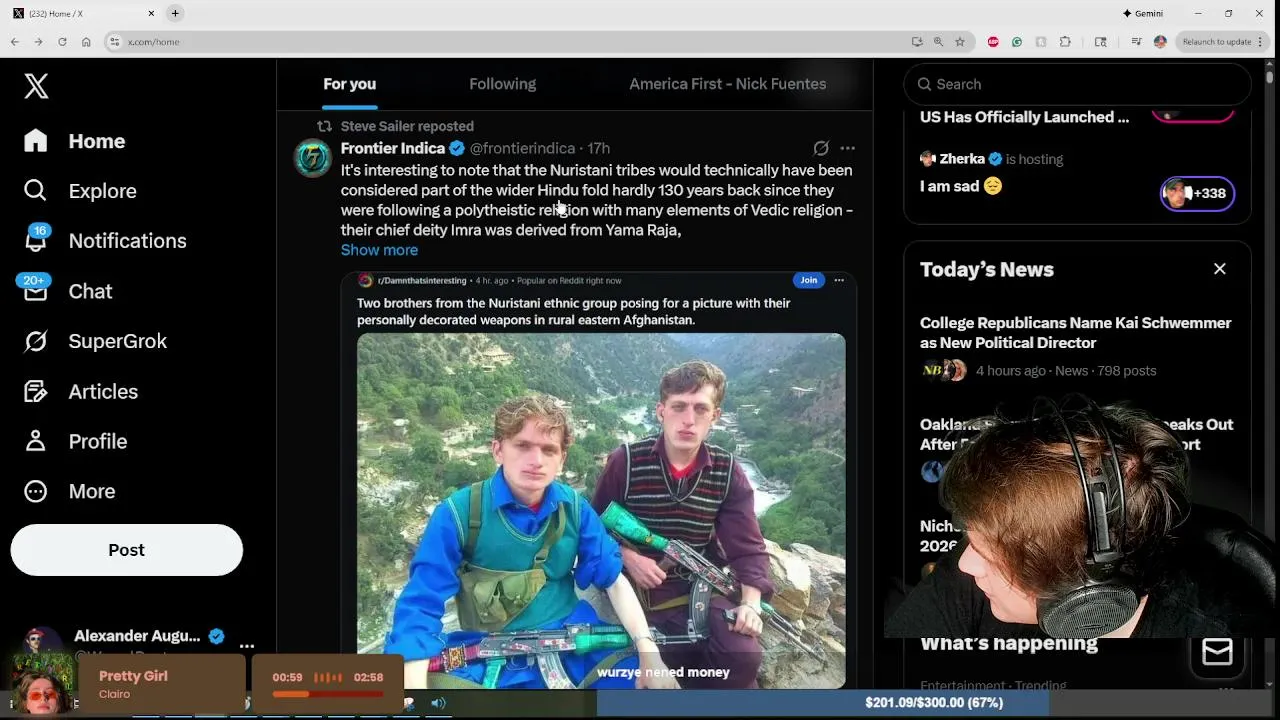Screen dimensions: 1280x720
Task: Open the Home page from sidebar
Action: pyautogui.click(x=75, y=141)
